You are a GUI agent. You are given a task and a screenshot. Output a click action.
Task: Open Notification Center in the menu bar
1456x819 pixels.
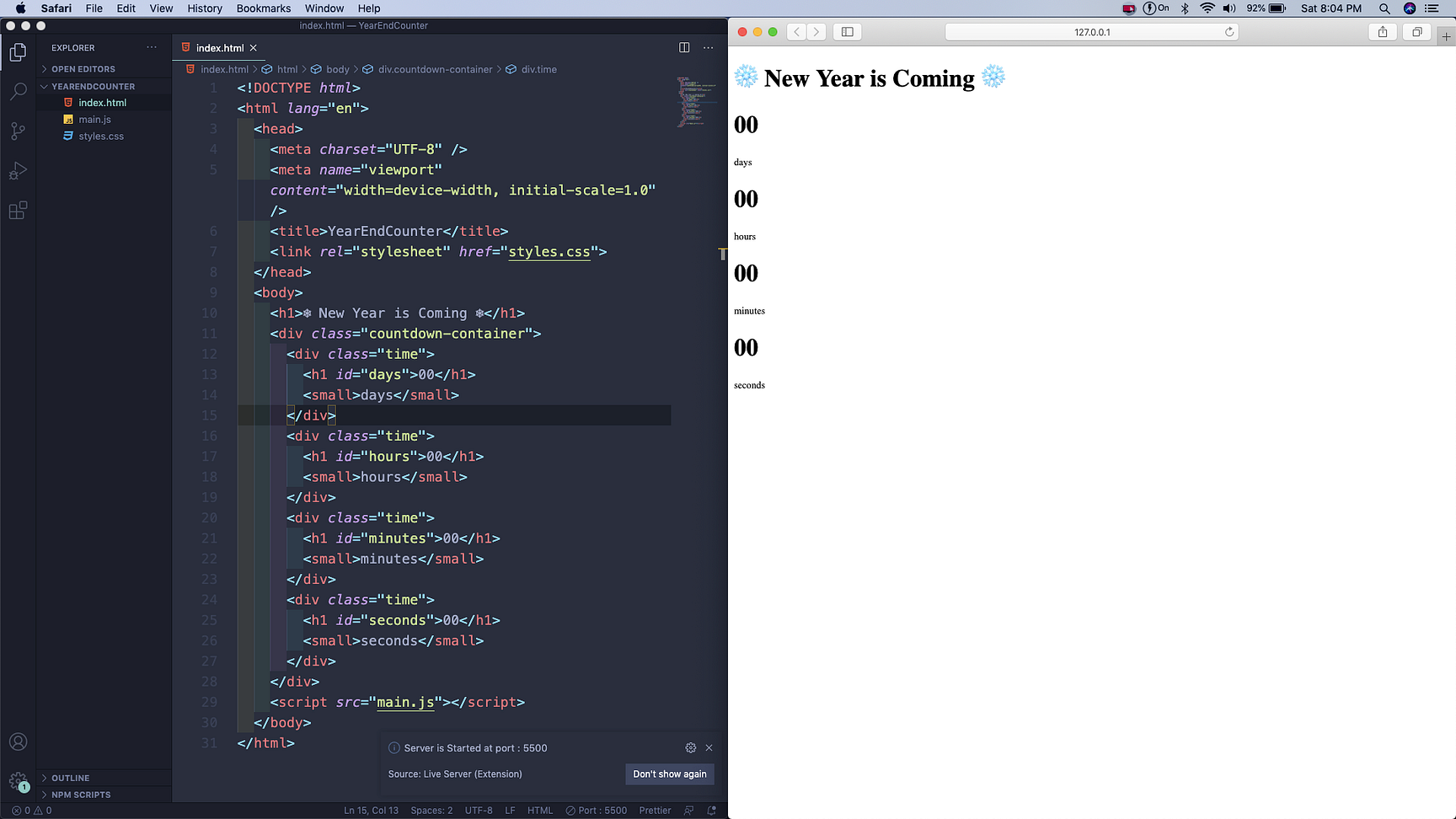coord(1432,8)
